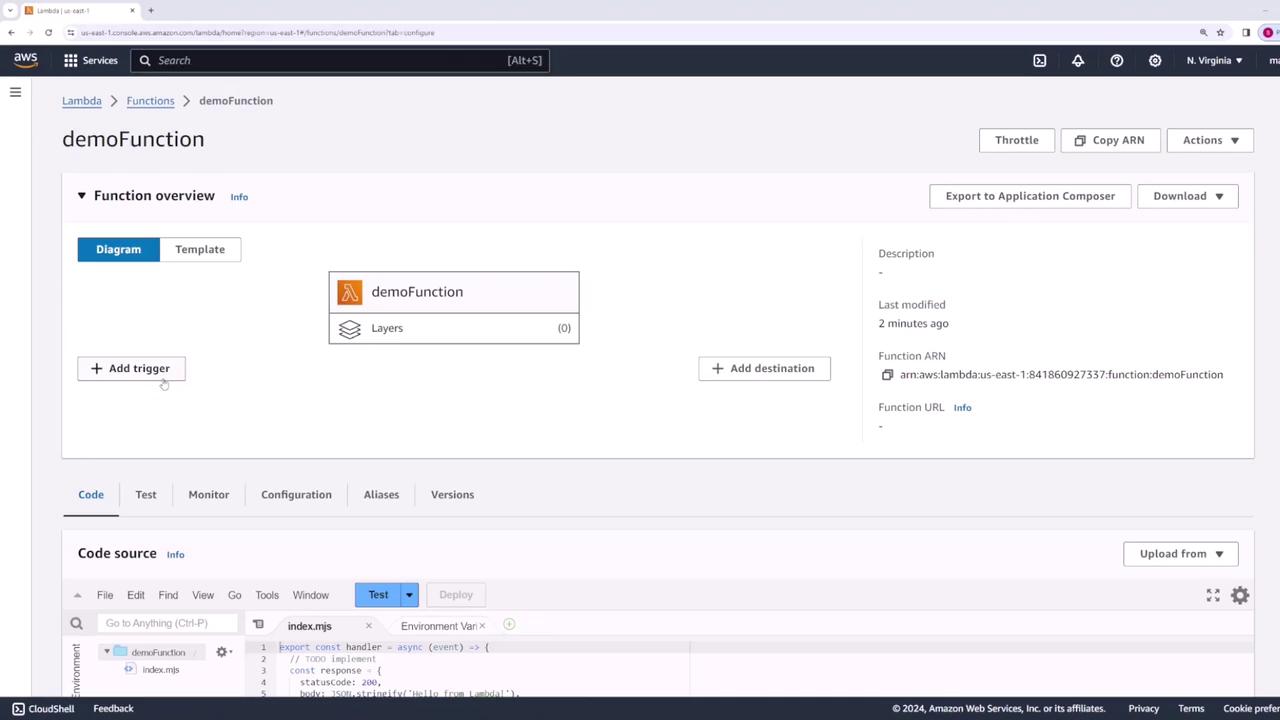The width and height of the screenshot is (1280, 720).
Task: Click Export to Application Composer
Action: [1030, 196]
